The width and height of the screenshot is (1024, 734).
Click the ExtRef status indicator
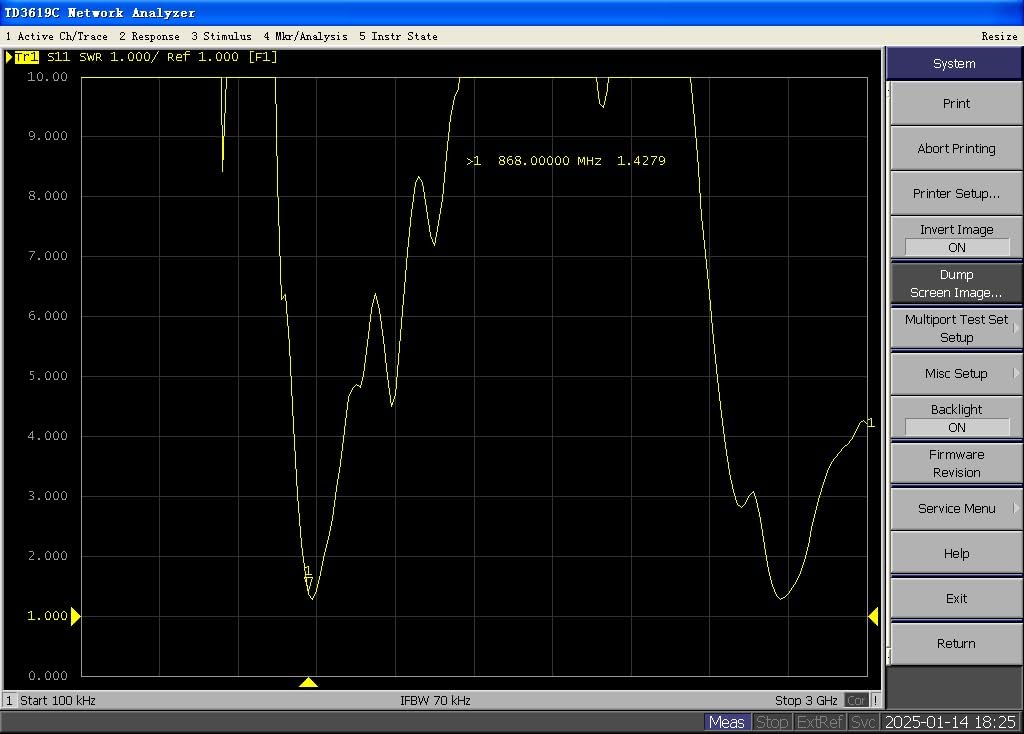819,721
